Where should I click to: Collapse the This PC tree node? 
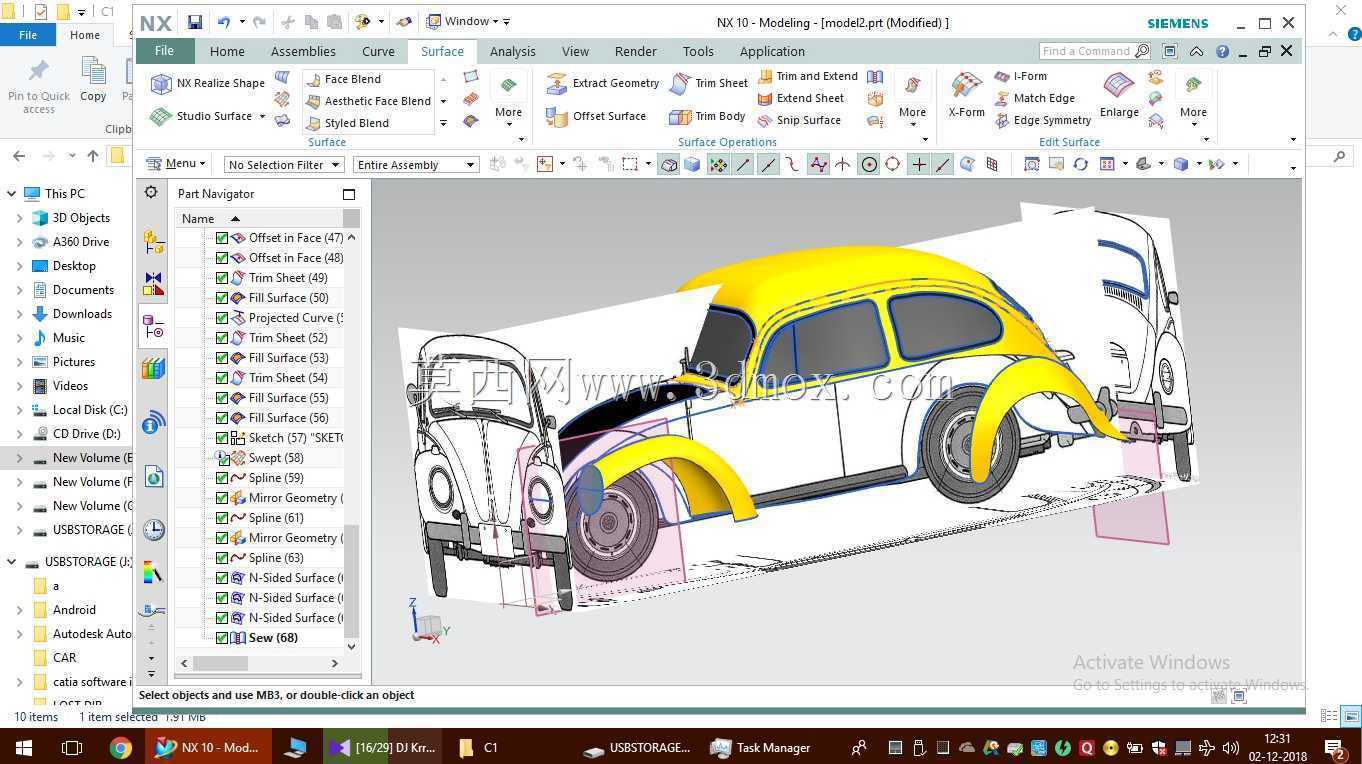pos(11,194)
